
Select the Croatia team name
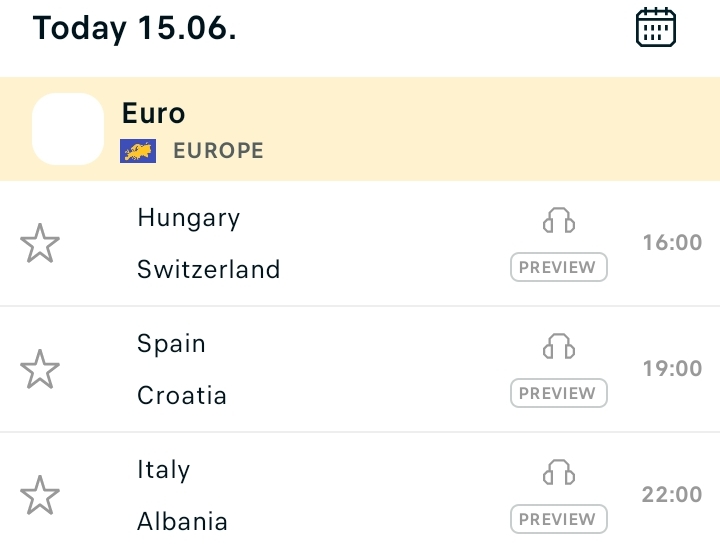[x=182, y=395]
